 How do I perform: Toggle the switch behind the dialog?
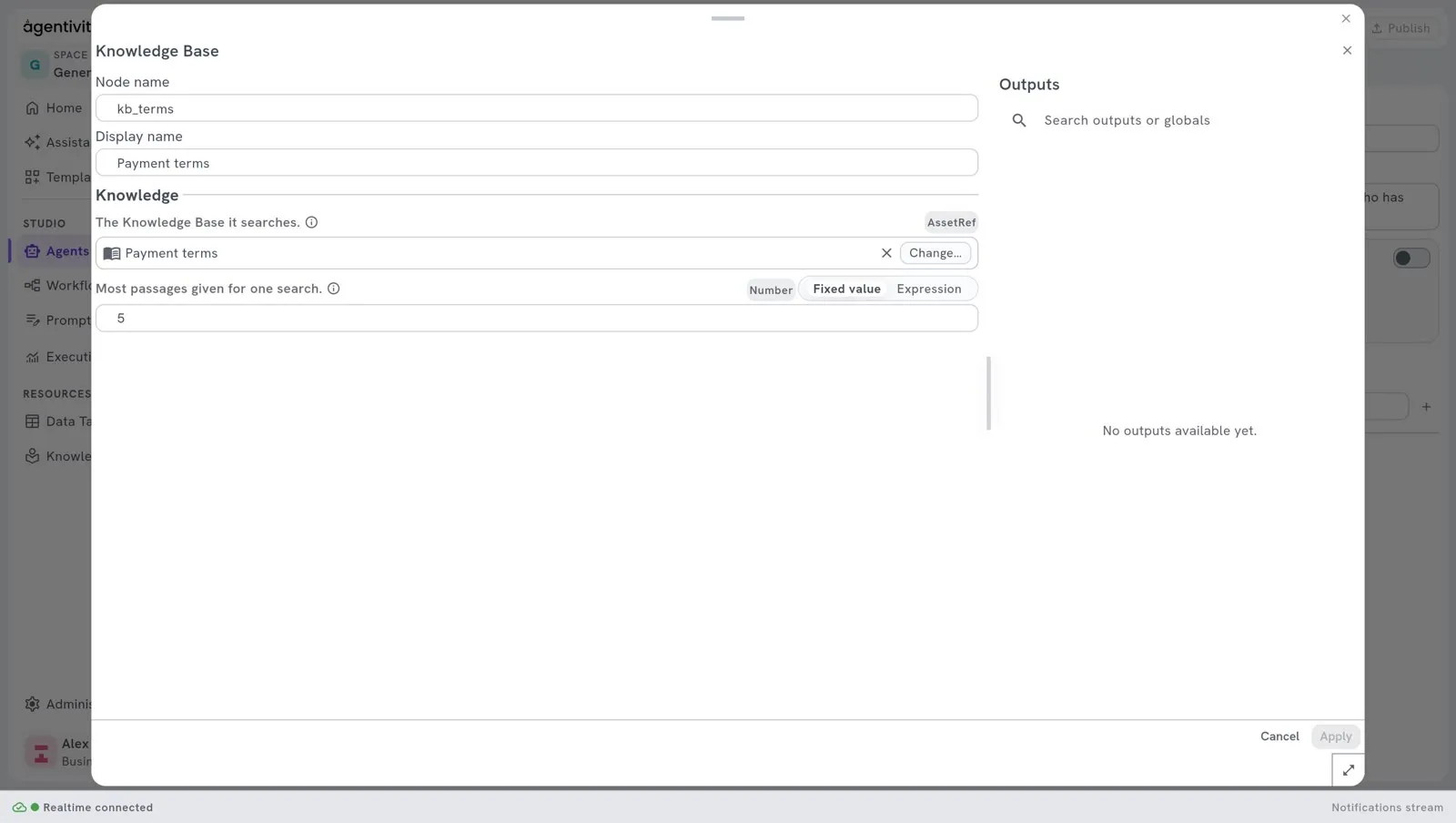1411,259
